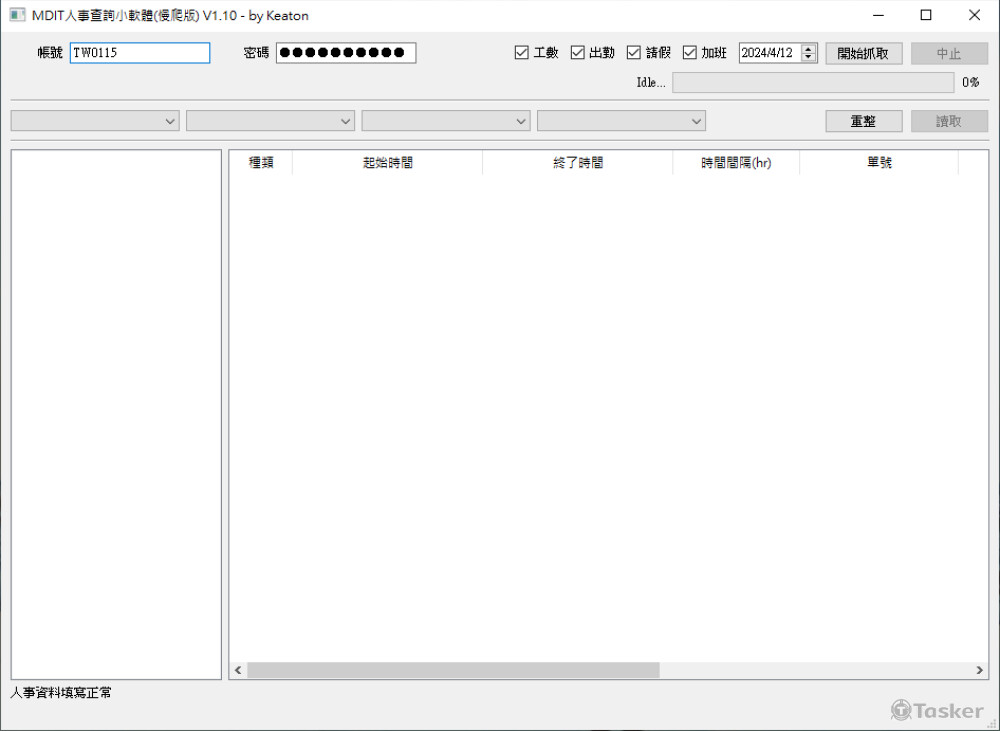Enable the 工數 checkbox
1000x731 pixels.
[522, 53]
